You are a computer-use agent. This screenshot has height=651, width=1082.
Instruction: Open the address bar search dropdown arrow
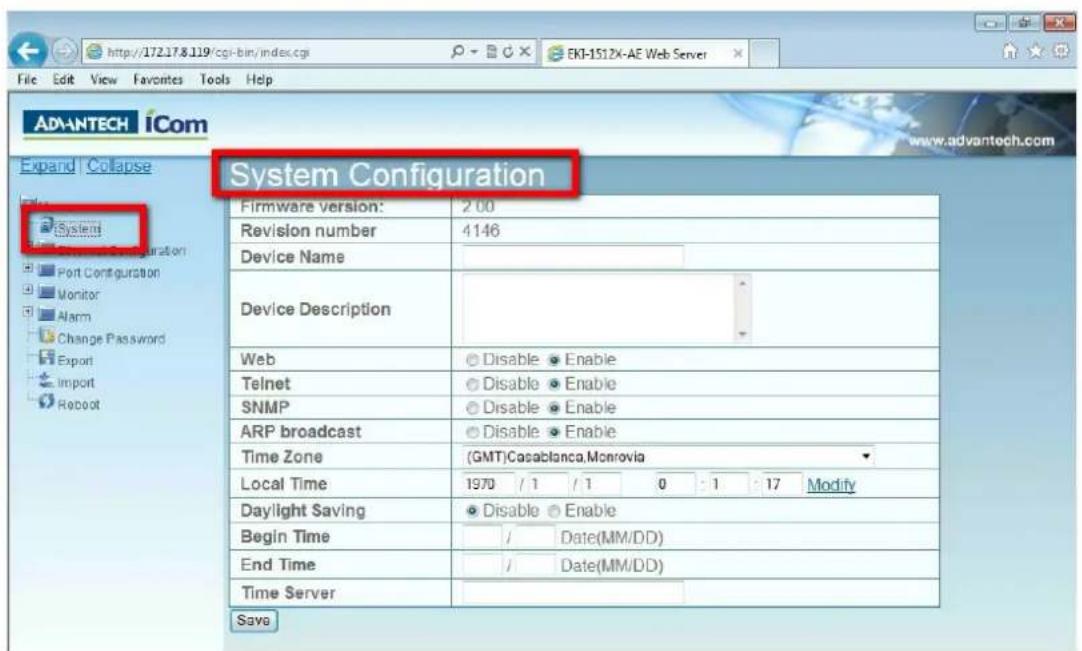474,52
